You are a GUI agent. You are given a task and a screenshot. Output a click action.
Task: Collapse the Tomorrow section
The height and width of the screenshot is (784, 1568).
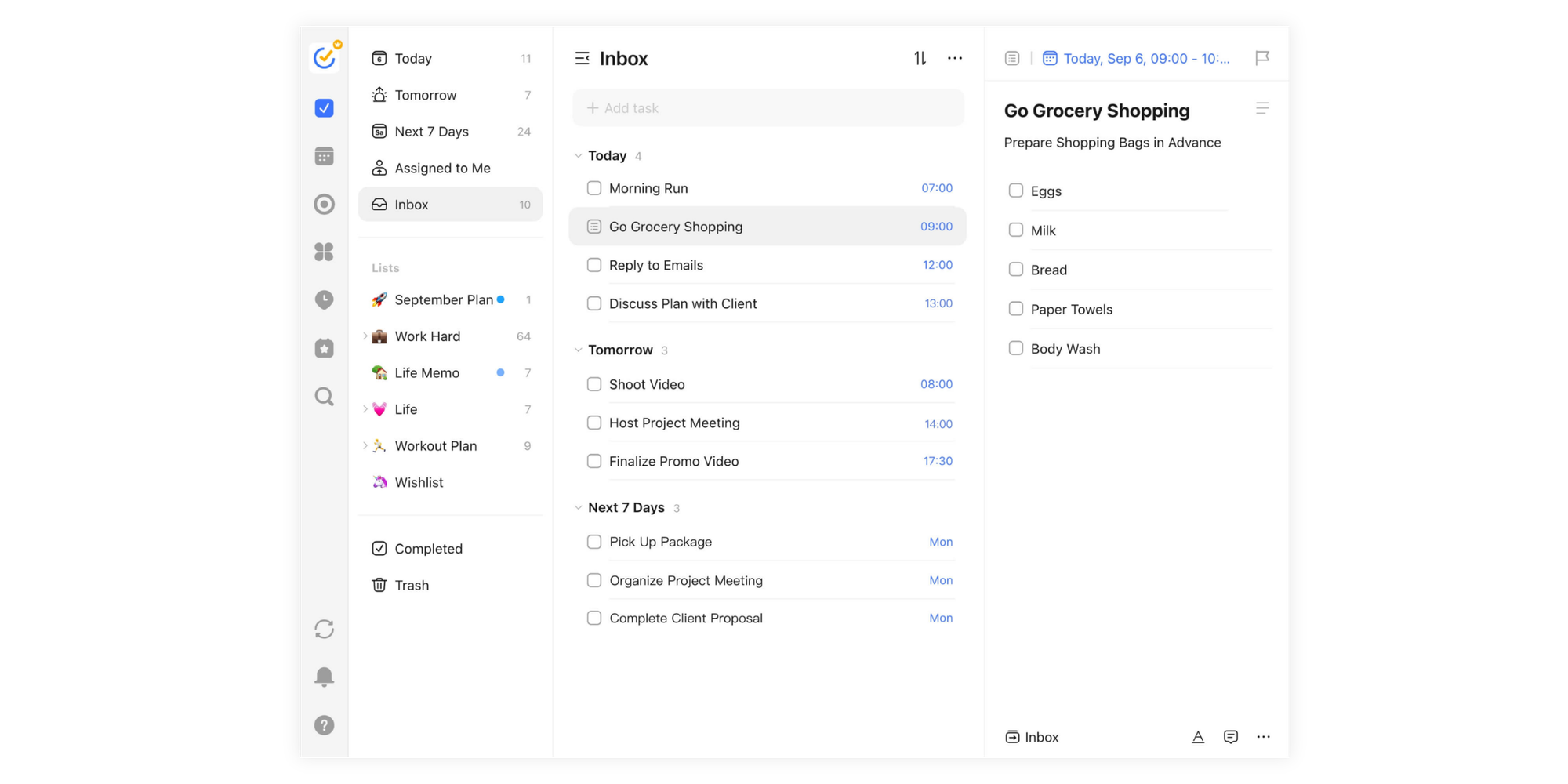579,350
